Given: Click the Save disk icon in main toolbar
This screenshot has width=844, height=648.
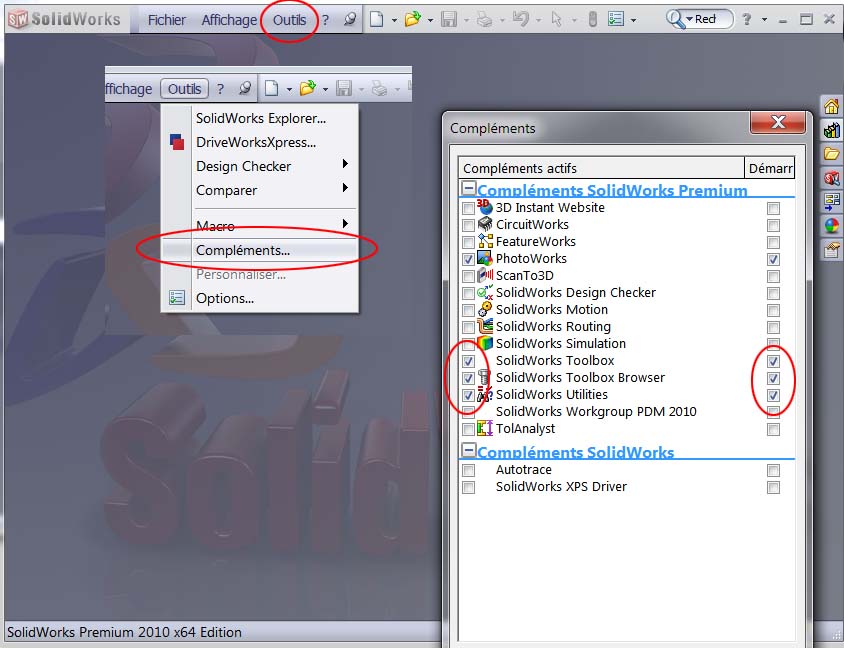Looking at the screenshot, I should pyautogui.click(x=448, y=20).
